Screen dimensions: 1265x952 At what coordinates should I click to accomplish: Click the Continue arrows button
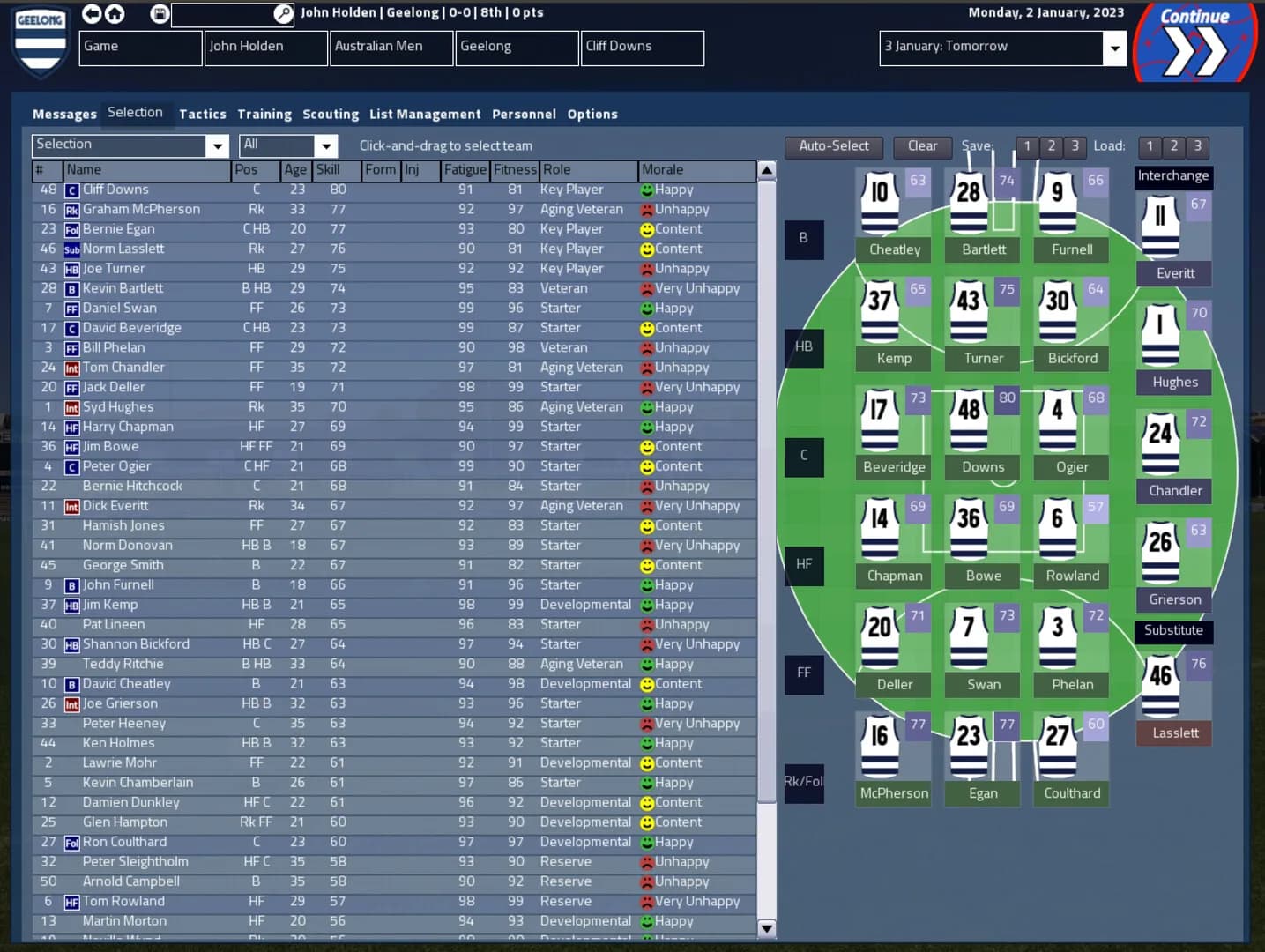coord(1194,42)
